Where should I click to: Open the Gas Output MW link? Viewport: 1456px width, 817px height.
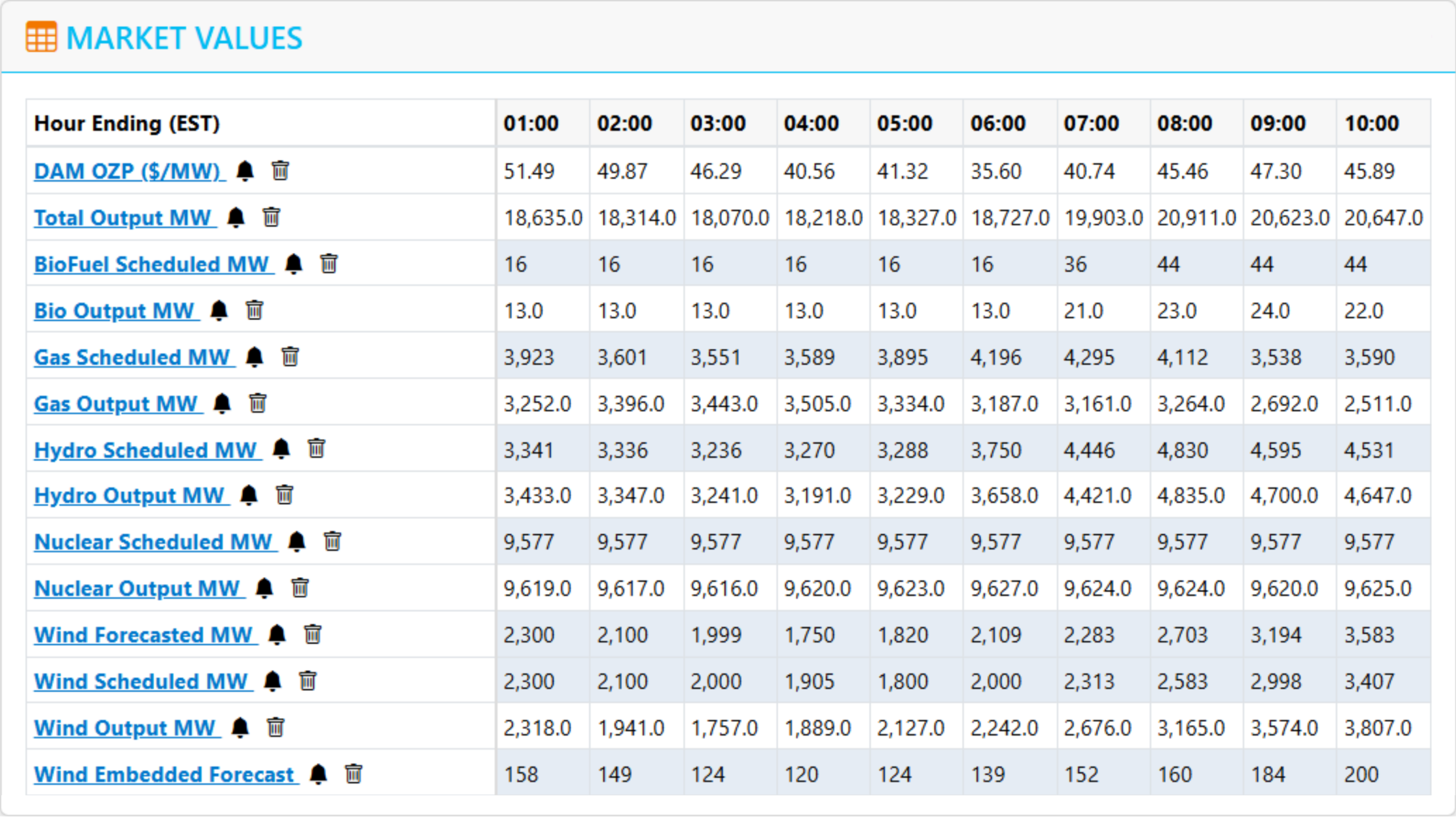tap(115, 404)
